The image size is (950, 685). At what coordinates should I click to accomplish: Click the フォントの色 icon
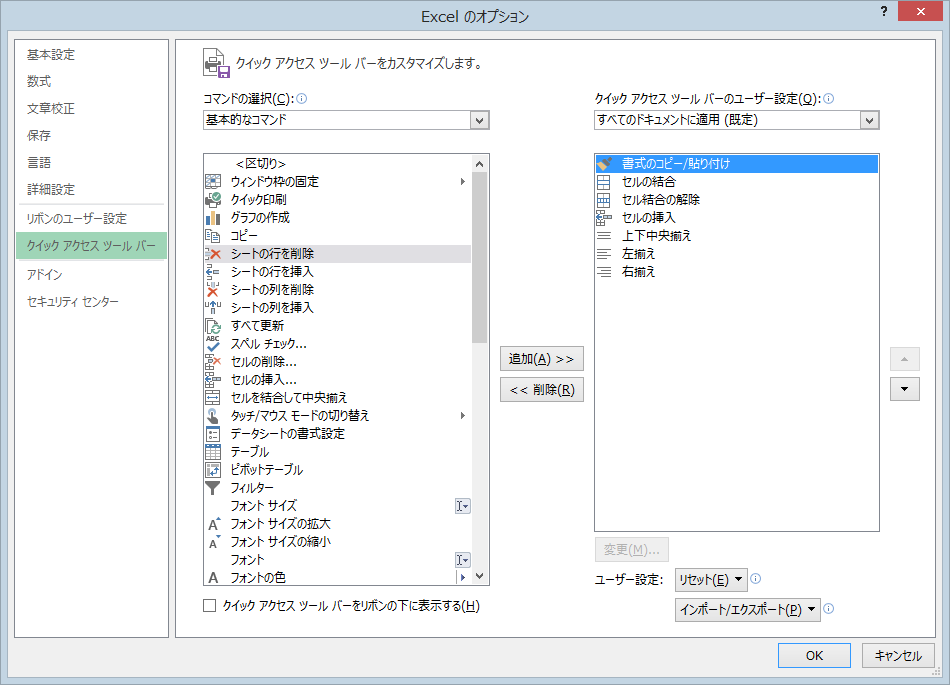[x=213, y=578]
